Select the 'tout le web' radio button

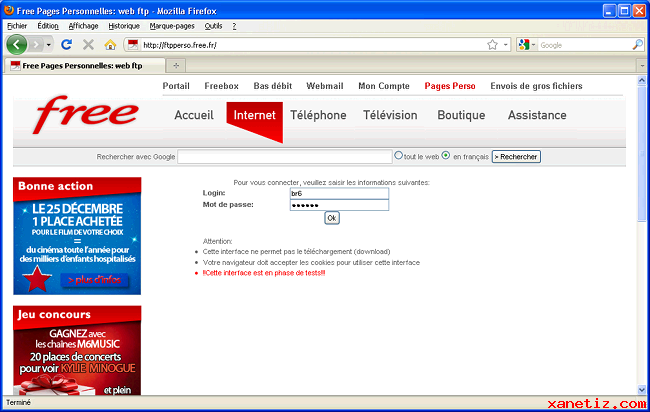pyautogui.click(x=398, y=155)
